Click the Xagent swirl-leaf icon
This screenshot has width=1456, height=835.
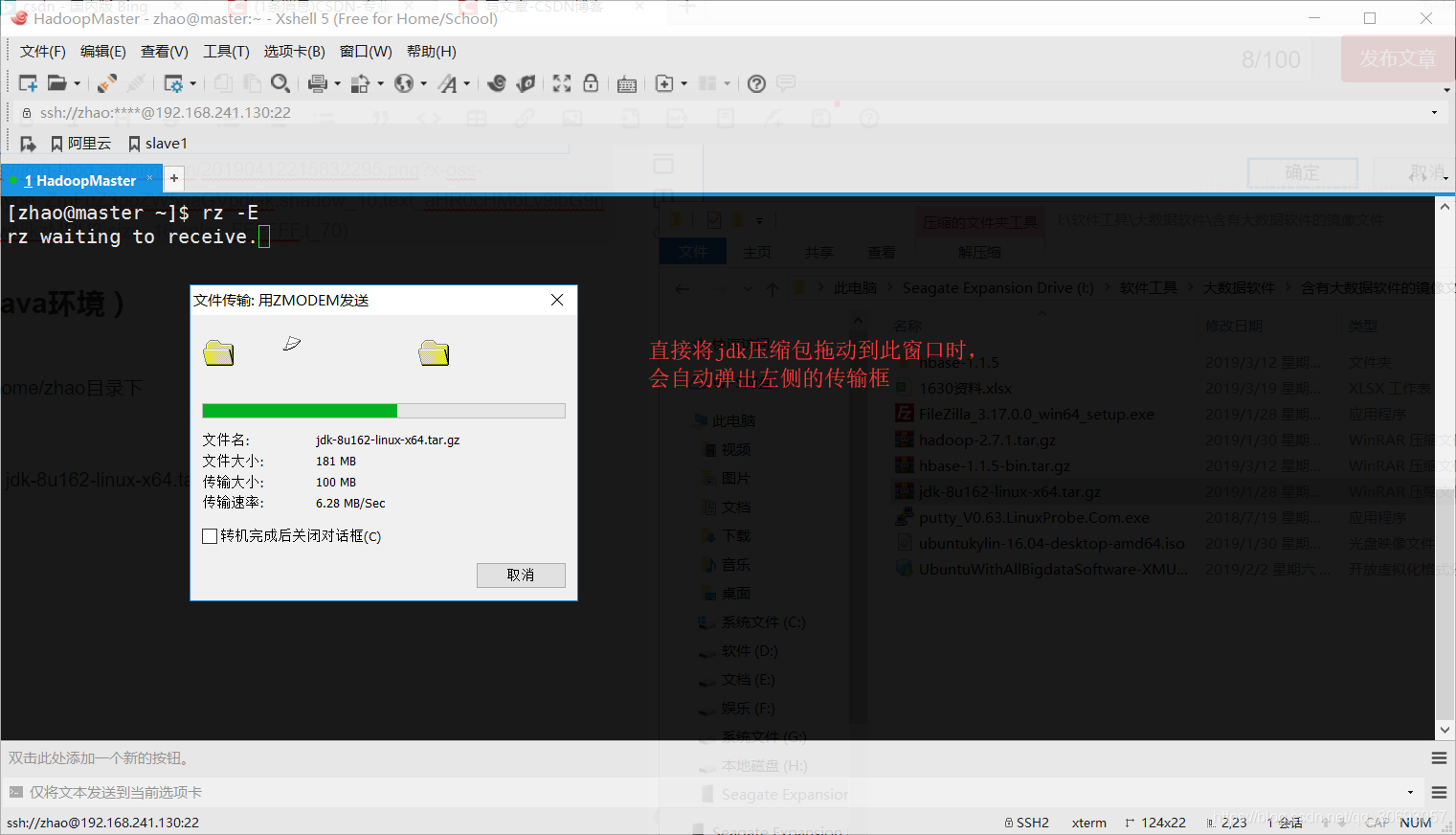526,83
